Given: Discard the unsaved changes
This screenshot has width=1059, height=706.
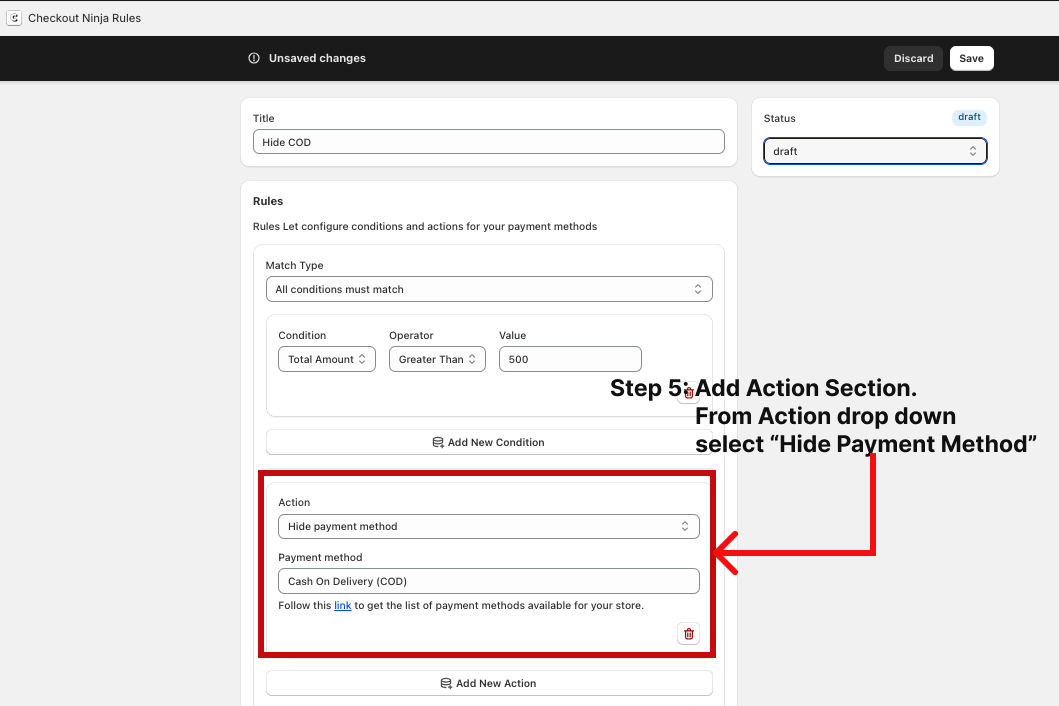Looking at the screenshot, I should pos(913,58).
